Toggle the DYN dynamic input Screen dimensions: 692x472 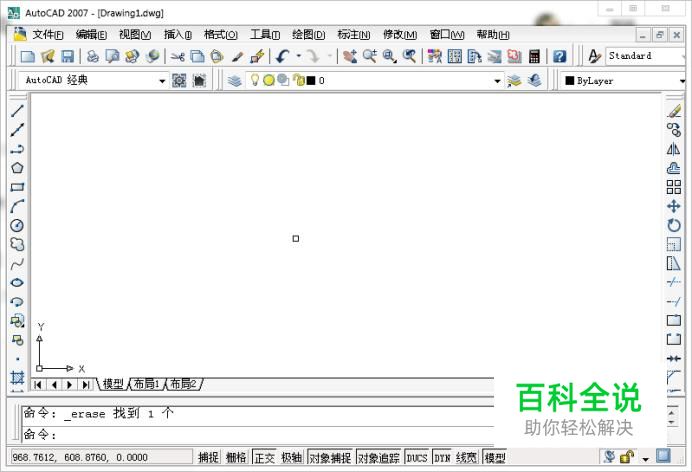[442, 457]
